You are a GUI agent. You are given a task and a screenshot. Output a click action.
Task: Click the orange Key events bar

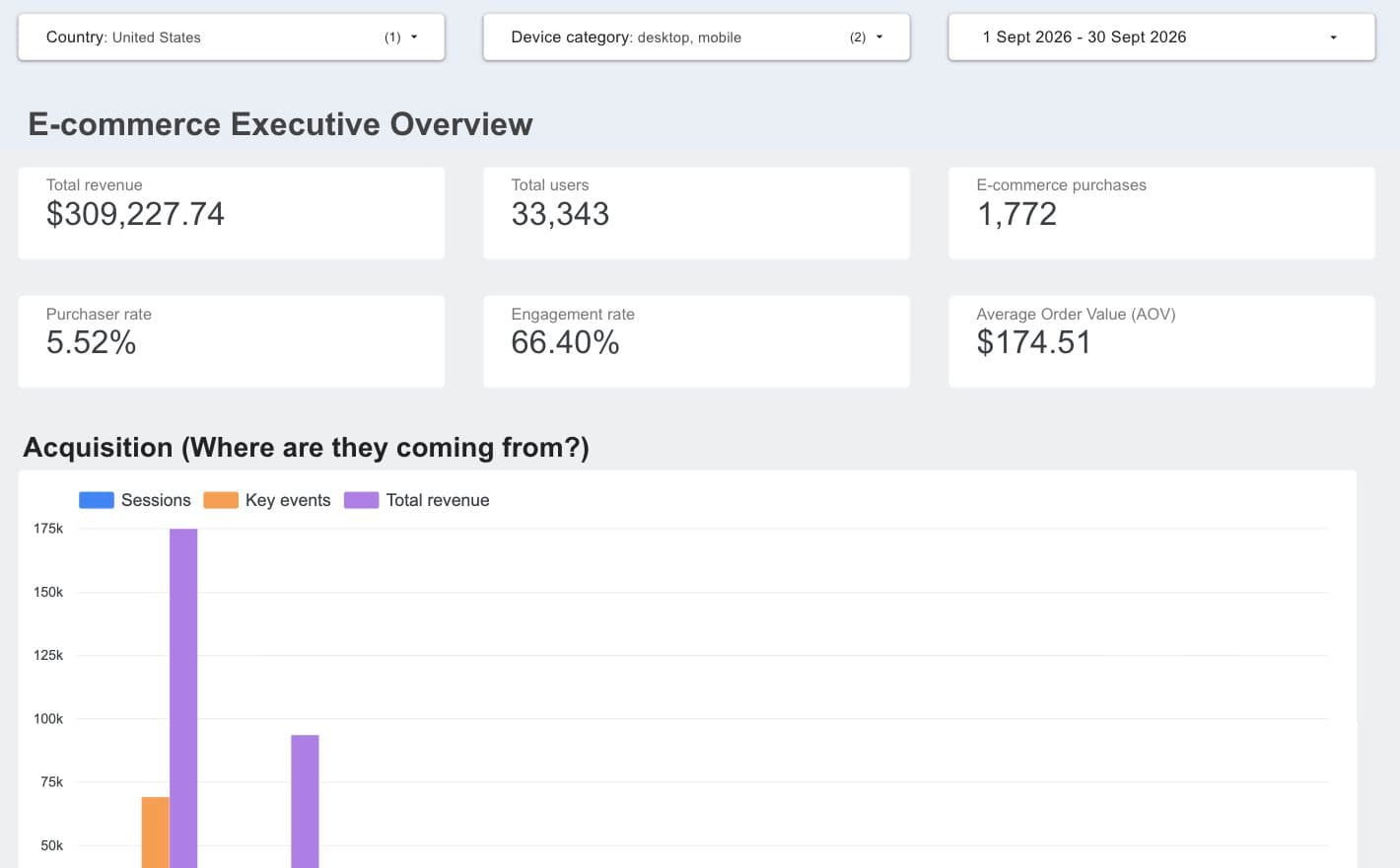pos(156,832)
